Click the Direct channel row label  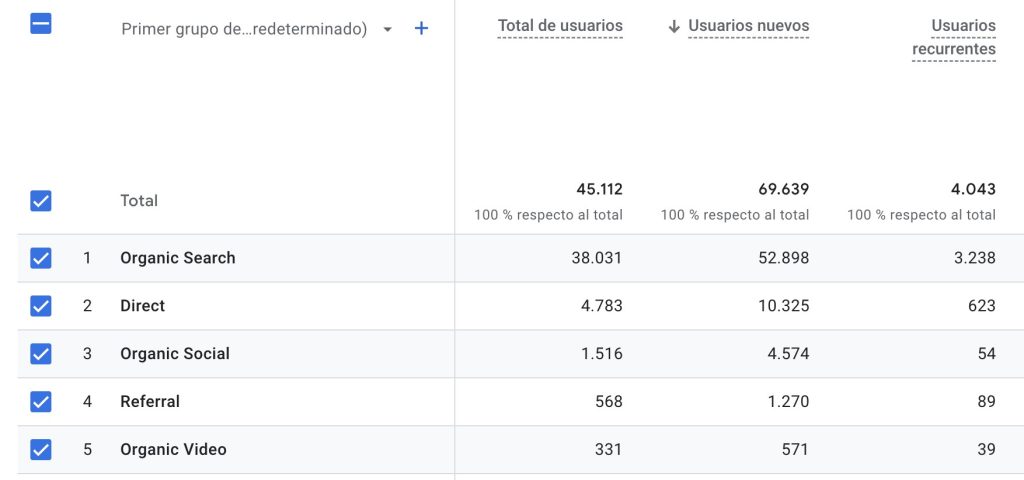coord(143,306)
